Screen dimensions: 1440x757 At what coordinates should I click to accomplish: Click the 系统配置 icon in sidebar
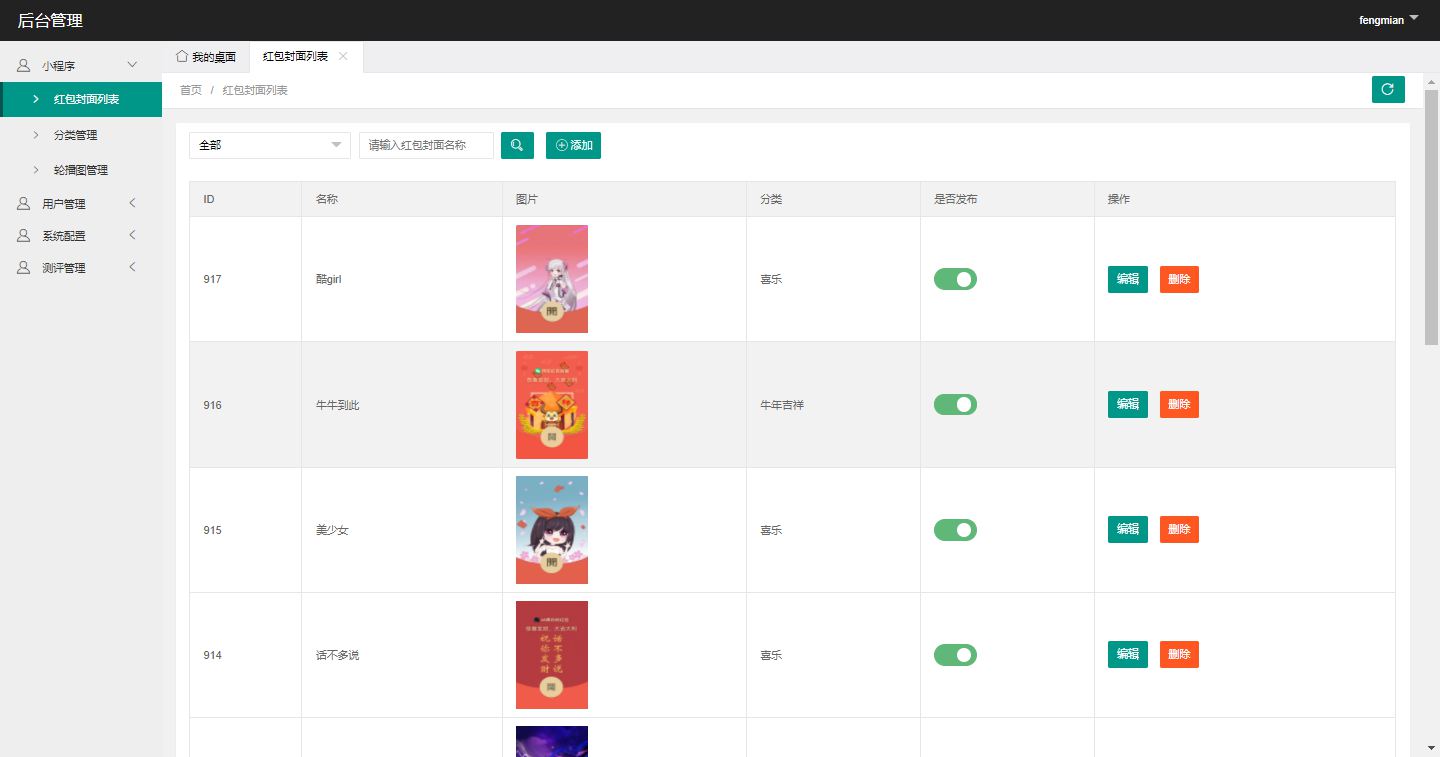point(22,235)
